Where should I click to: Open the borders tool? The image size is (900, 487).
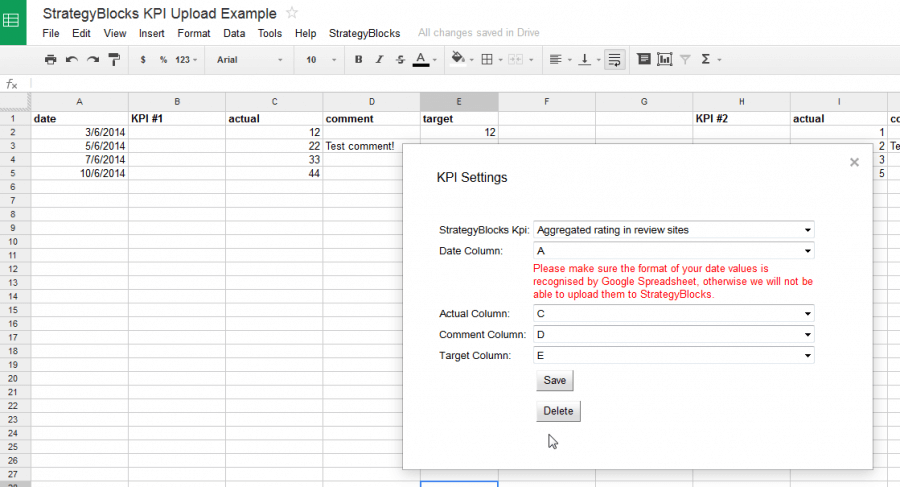click(491, 60)
